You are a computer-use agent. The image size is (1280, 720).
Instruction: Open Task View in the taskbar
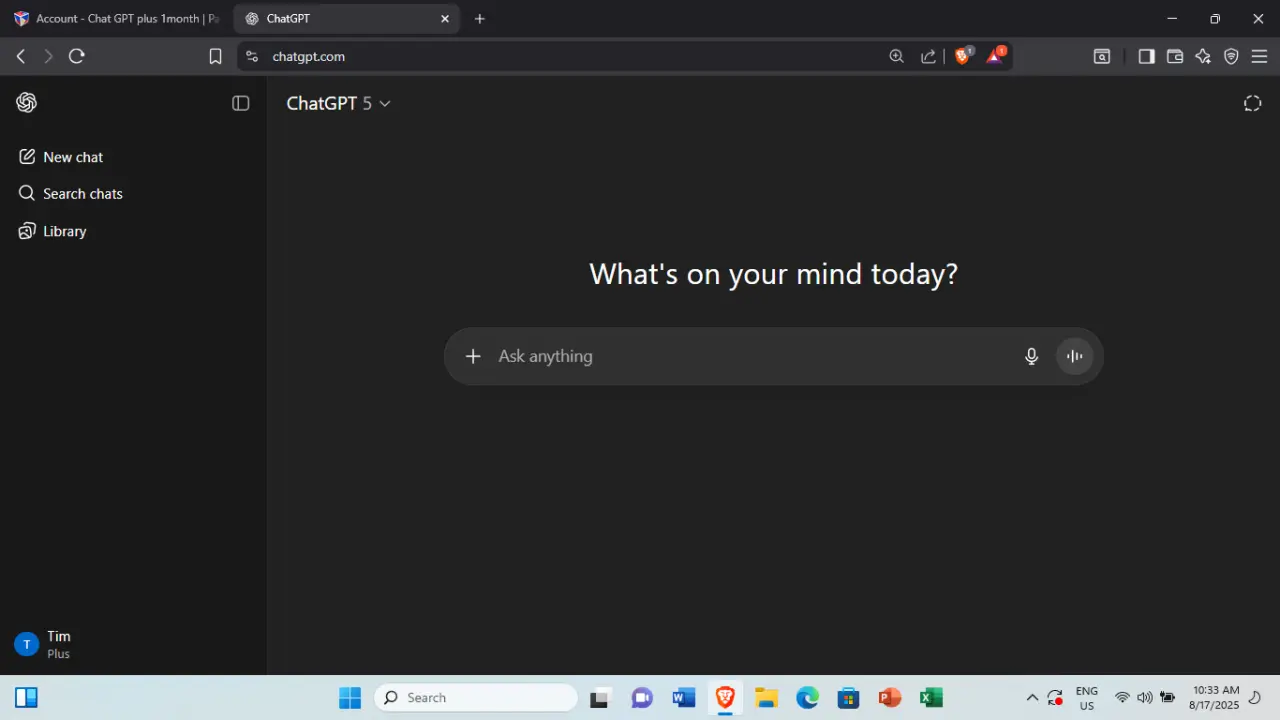click(x=600, y=698)
